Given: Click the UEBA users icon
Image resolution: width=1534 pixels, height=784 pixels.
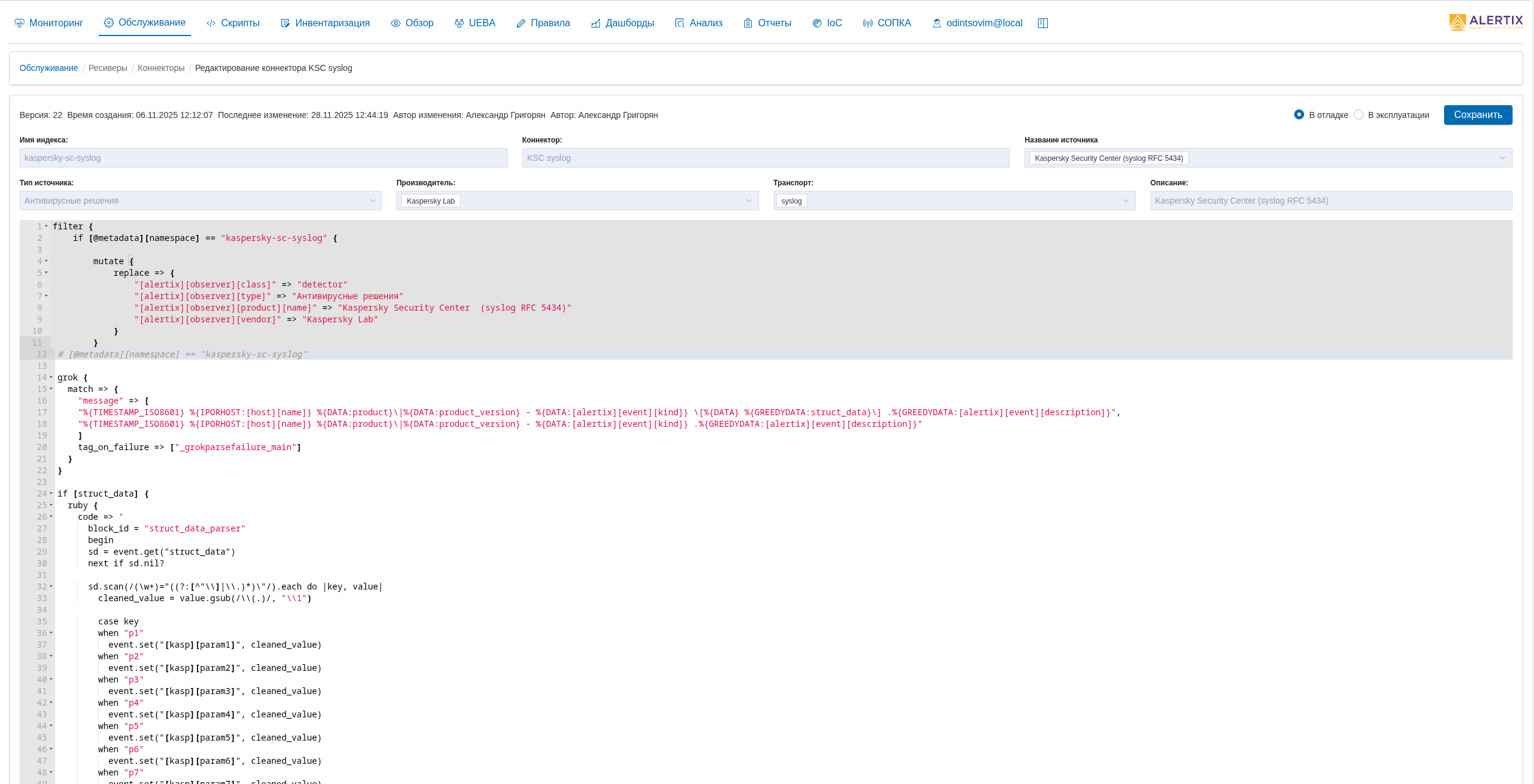Looking at the screenshot, I should pos(459,23).
